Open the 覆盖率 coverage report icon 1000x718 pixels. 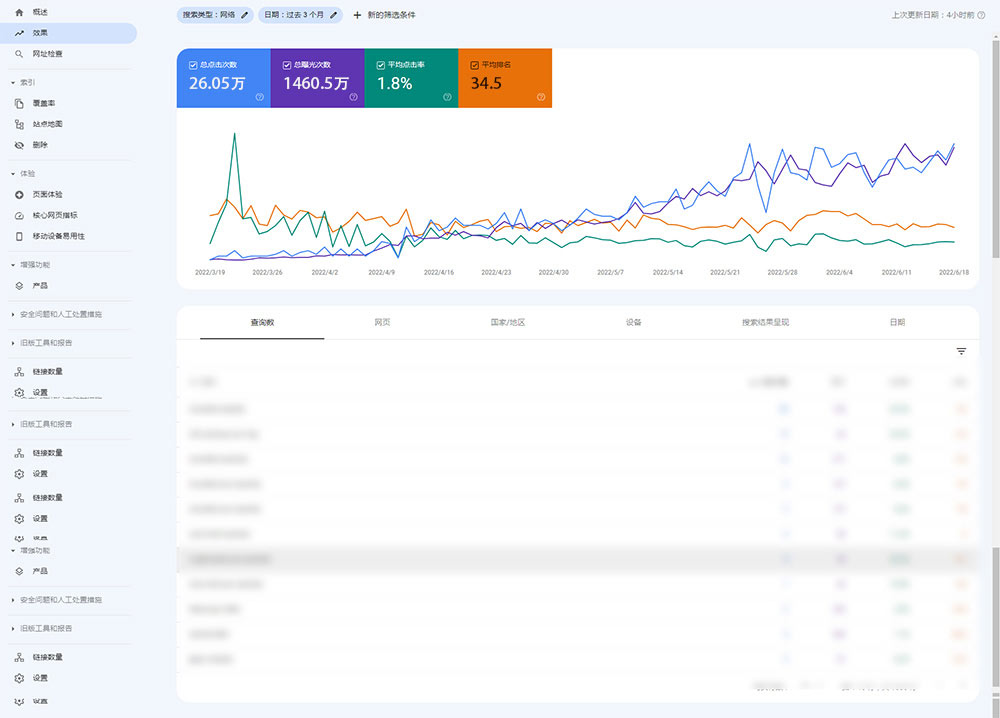tap(19, 103)
